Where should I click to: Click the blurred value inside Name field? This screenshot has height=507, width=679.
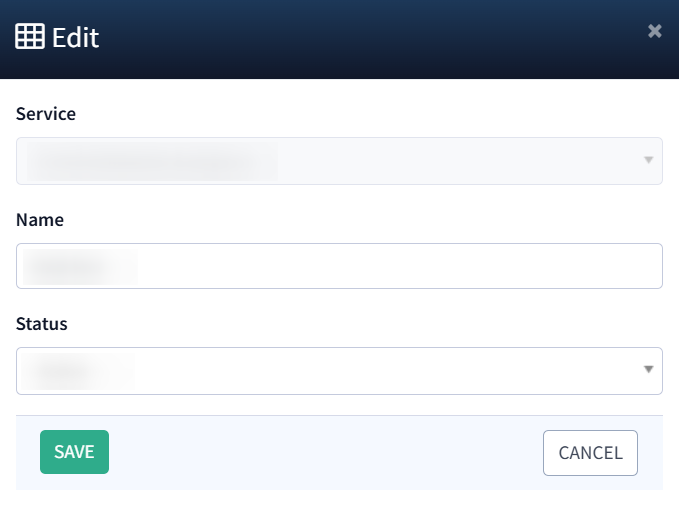coord(78,266)
